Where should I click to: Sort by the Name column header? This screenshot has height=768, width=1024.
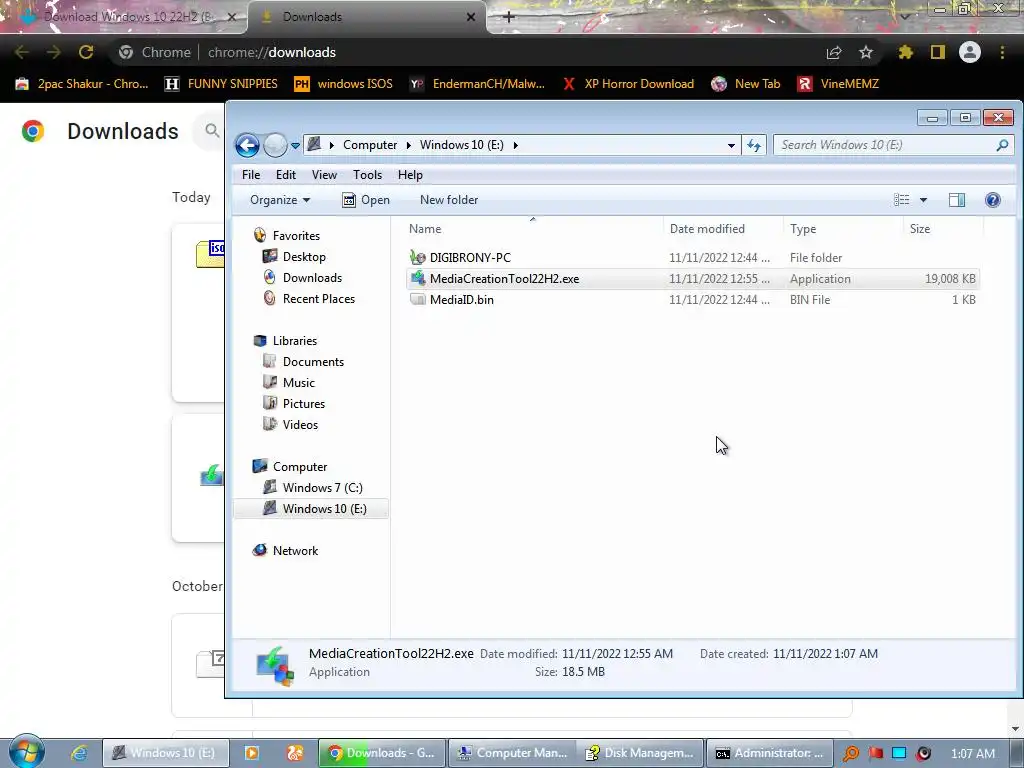533,229
